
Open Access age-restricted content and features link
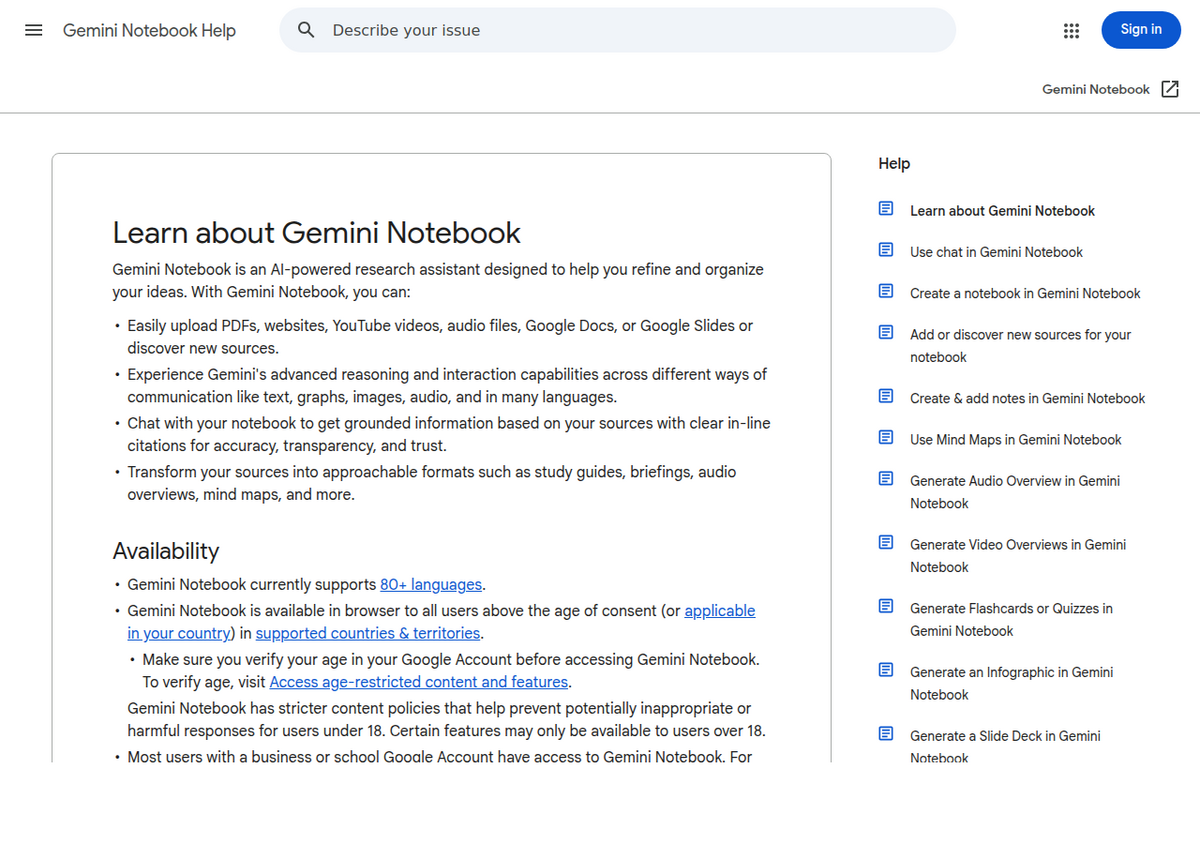coord(419,682)
